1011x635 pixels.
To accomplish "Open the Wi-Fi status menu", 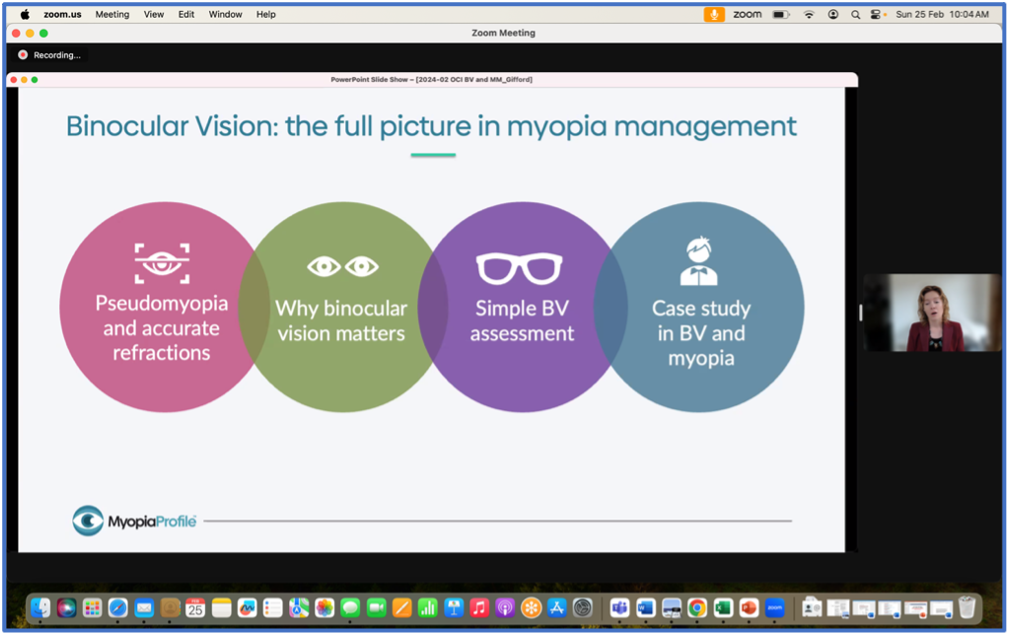I will [x=808, y=15].
